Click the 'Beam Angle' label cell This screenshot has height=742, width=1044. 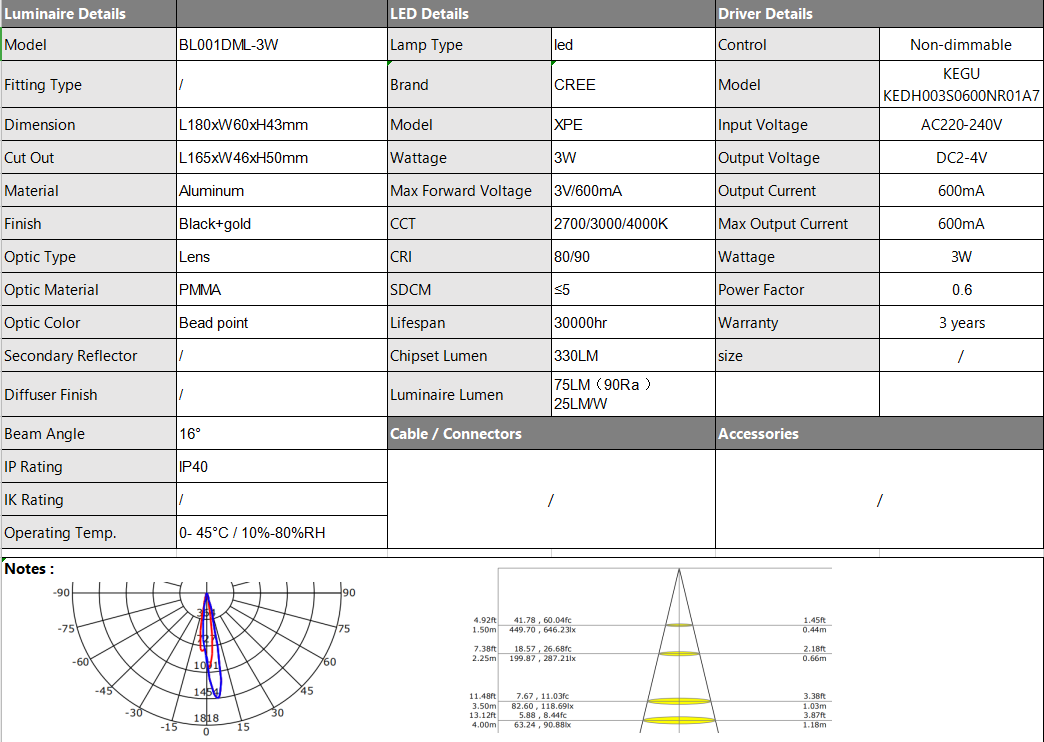point(89,434)
